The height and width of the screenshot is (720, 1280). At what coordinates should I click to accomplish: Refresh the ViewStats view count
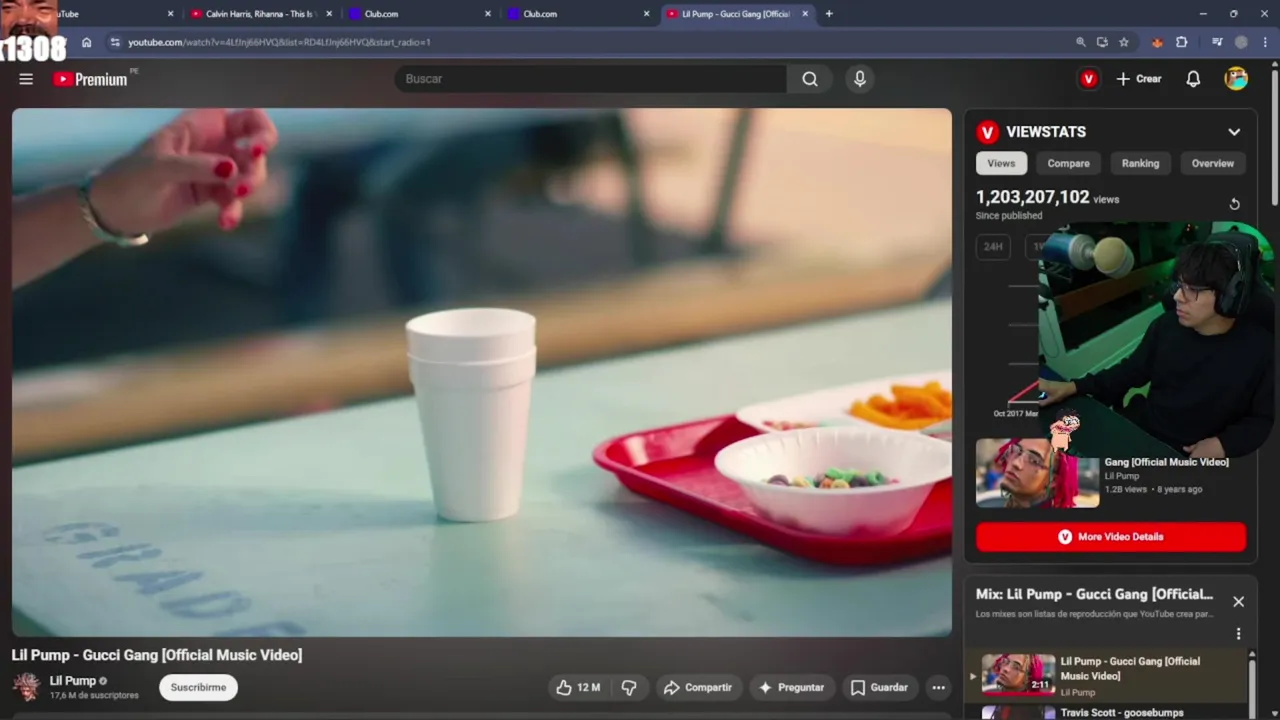tap(1234, 204)
